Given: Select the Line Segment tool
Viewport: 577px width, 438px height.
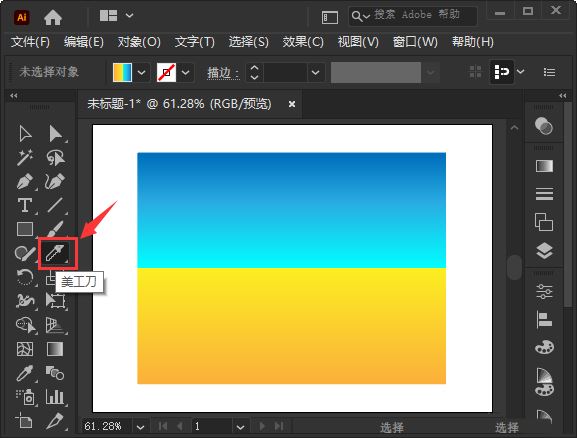Looking at the screenshot, I should click(x=55, y=205).
